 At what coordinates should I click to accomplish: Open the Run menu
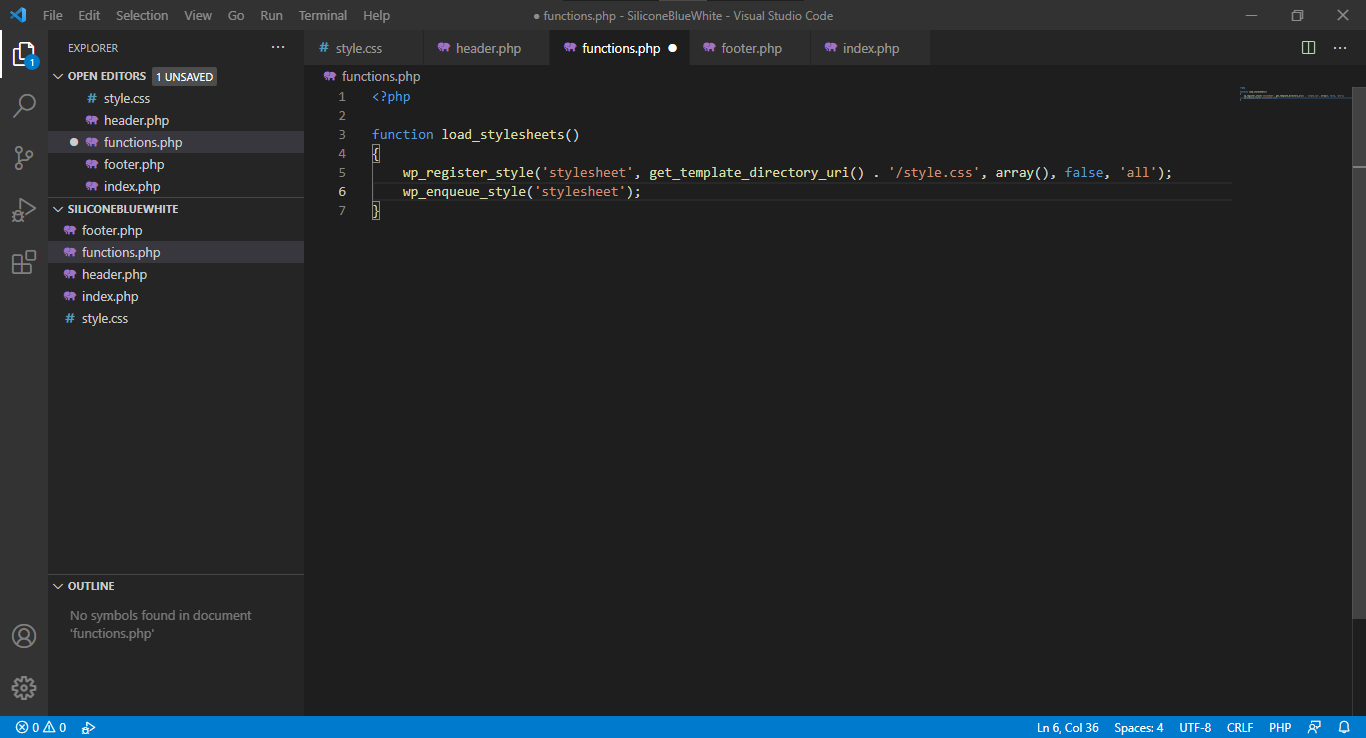coord(271,15)
